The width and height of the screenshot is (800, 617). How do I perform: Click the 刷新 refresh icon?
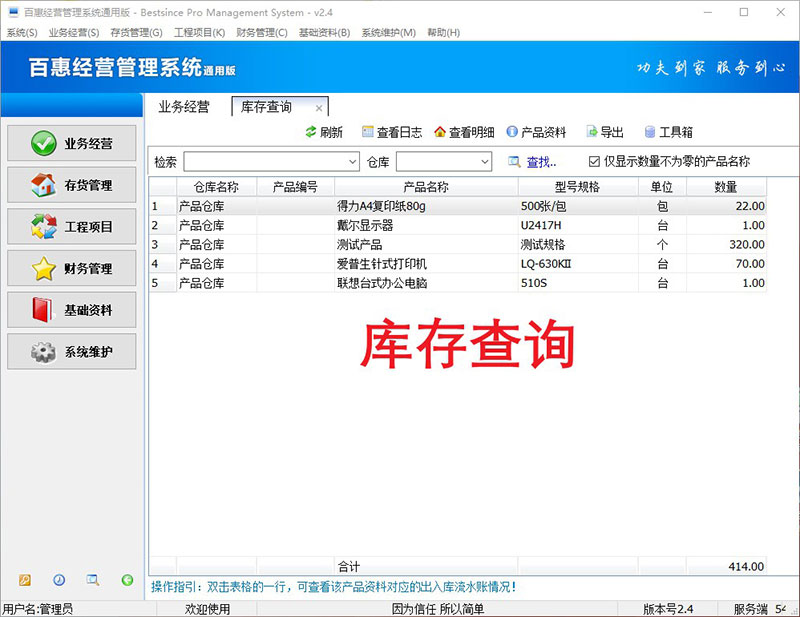tap(311, 132)
